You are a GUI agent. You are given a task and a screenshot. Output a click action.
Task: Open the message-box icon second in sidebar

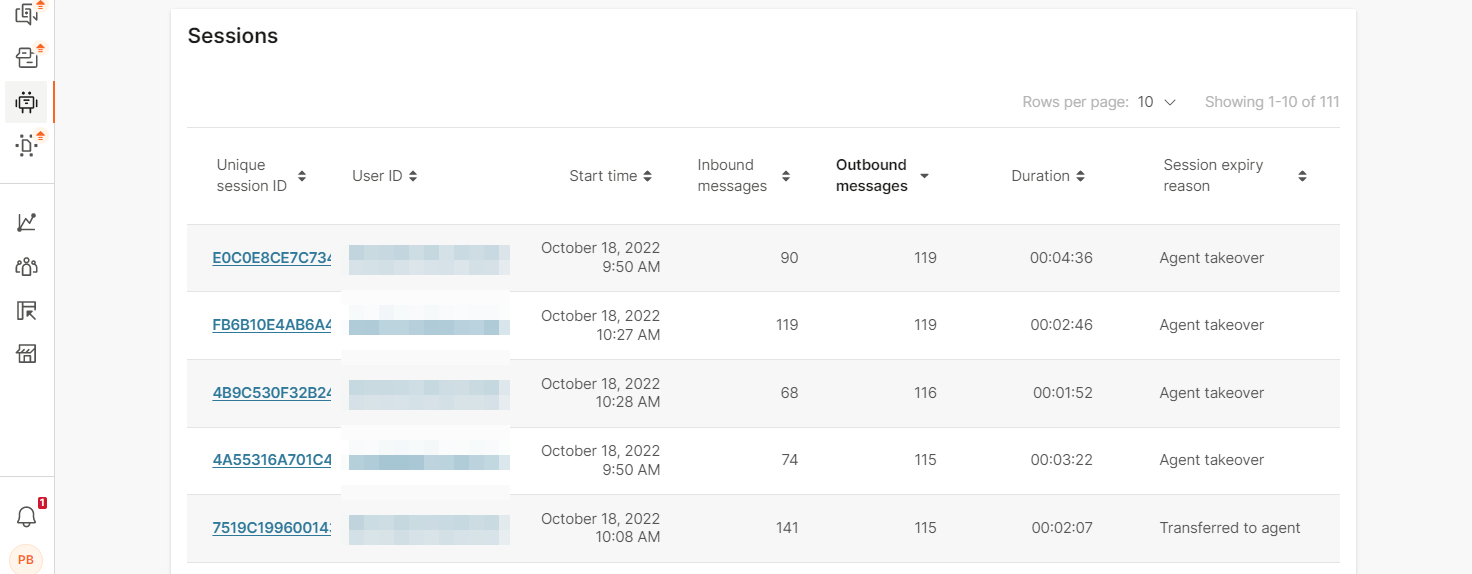tap(27, 58)
